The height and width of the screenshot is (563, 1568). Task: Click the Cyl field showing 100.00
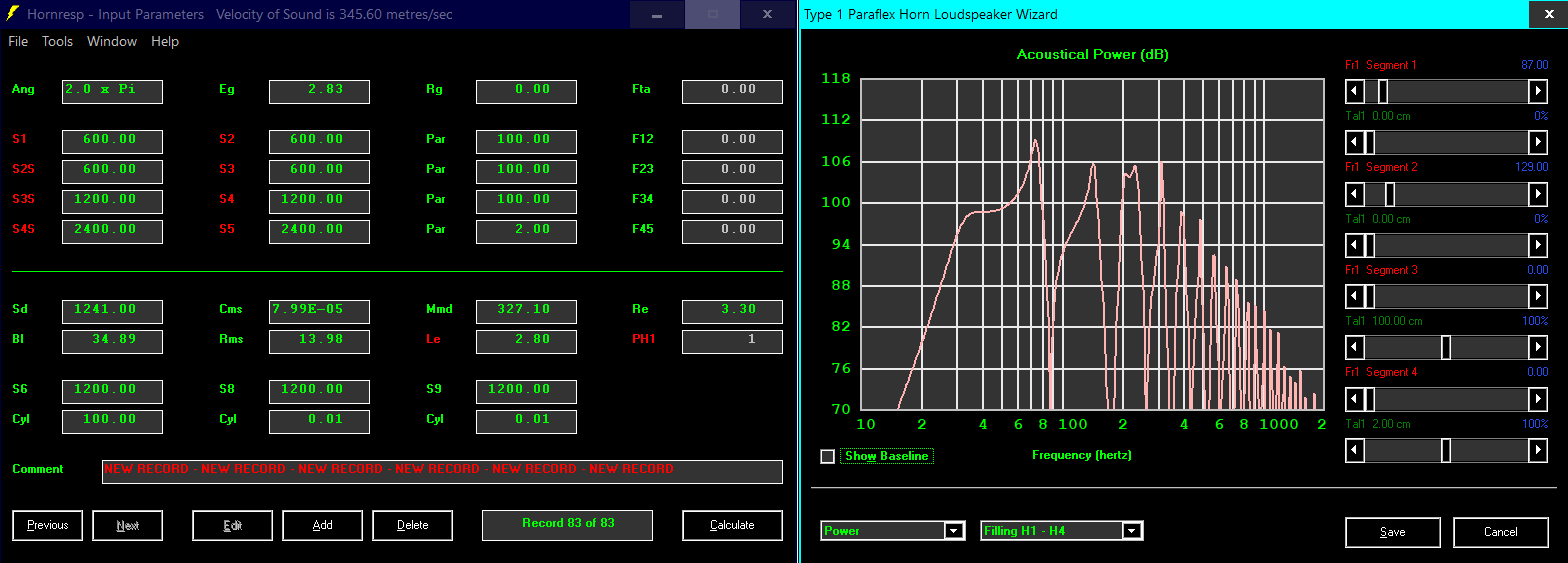coord(112,422)
